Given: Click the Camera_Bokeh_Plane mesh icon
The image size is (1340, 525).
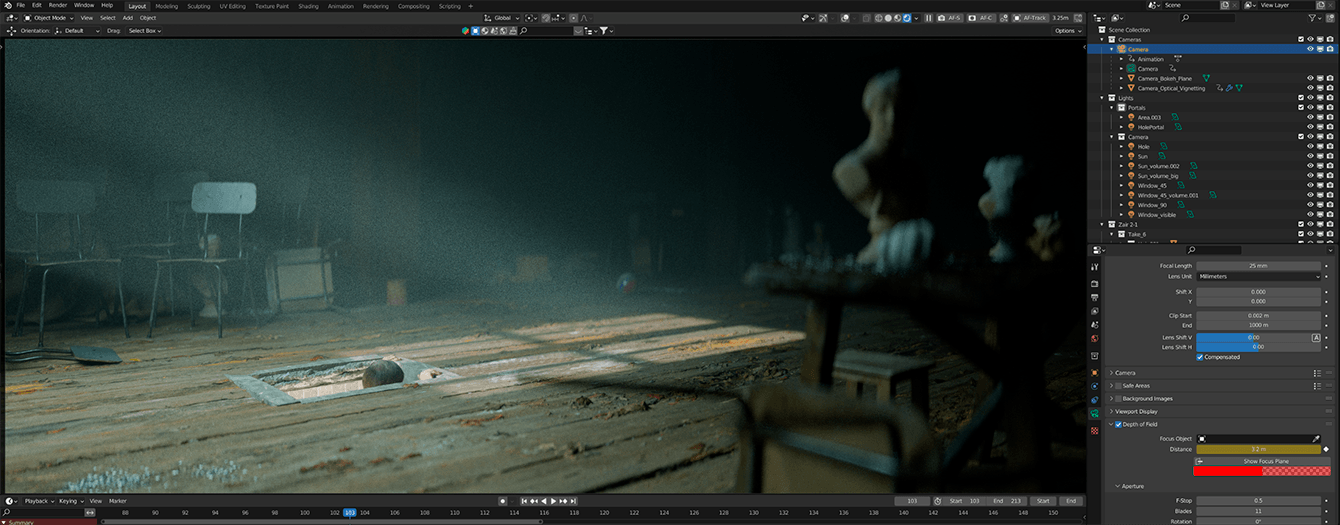Looking at the screenshot, I should point(1131,78).
